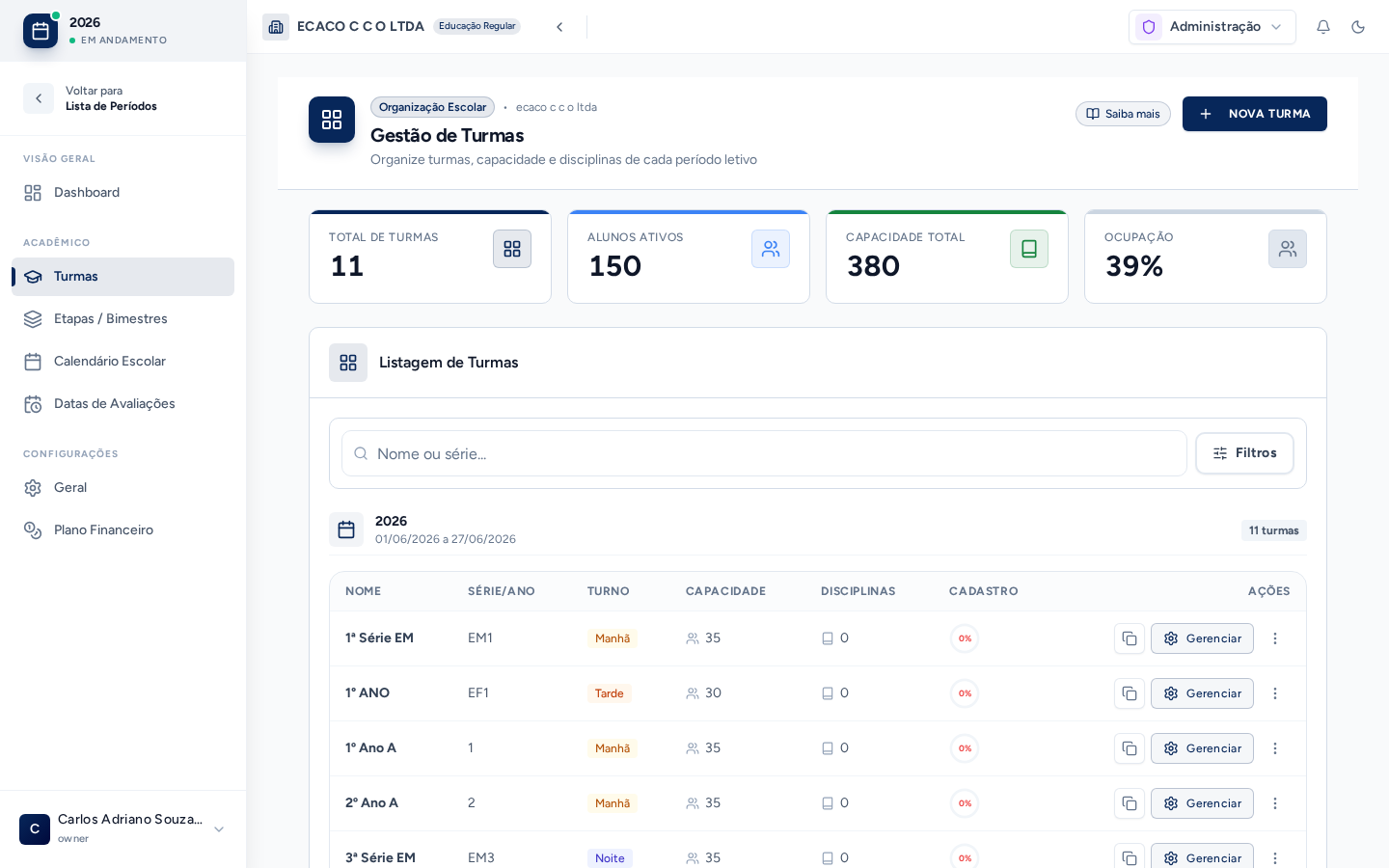Sort by NOME column header
This screenshot has width=1389, height=868.
point(363,591)
